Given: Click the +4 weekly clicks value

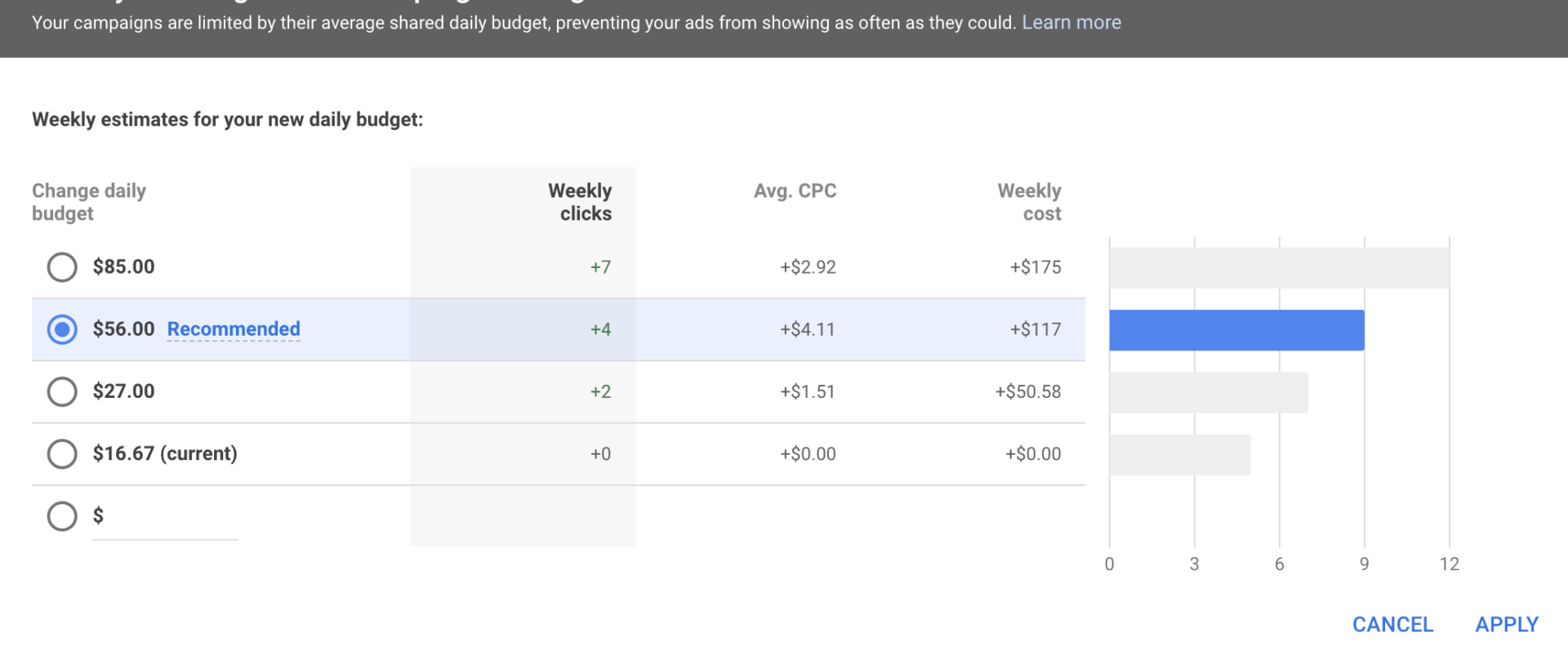Looking at the screenshot, I should [600, 329].
